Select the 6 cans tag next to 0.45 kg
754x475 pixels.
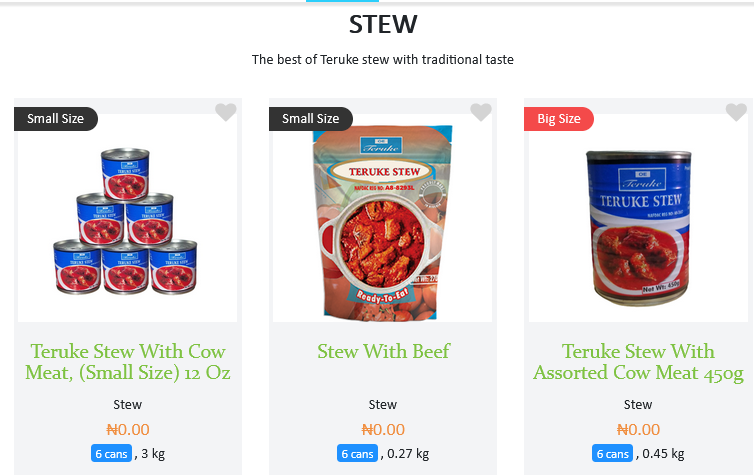click(x=612, y=453)
